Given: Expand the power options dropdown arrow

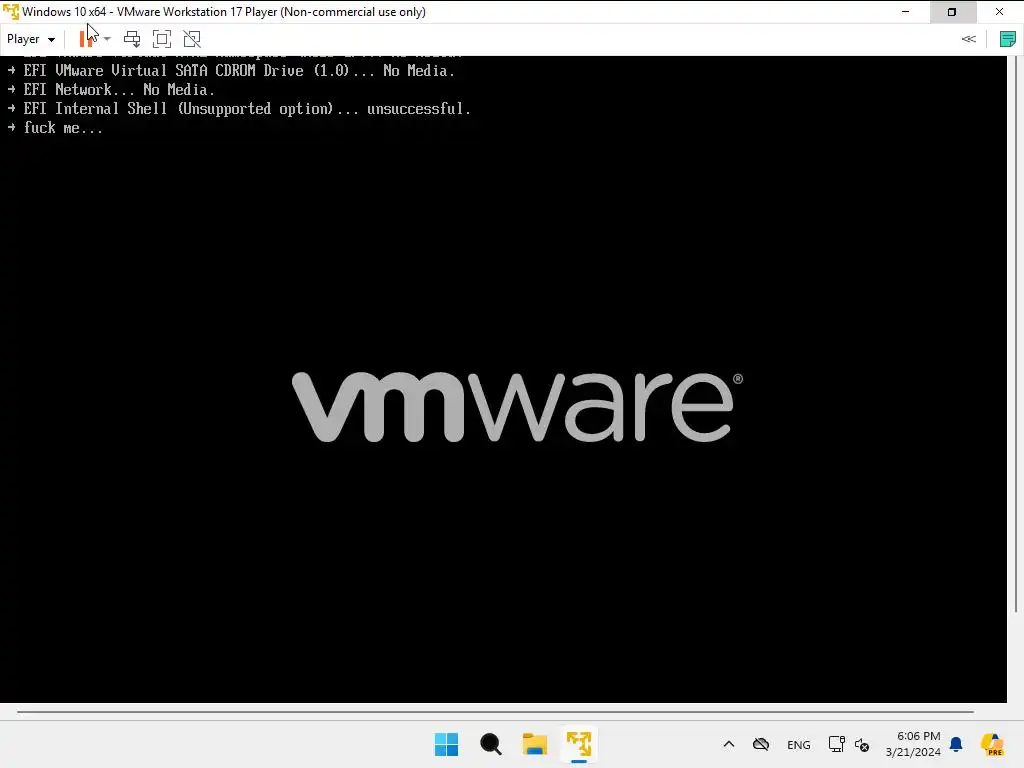Looking at the screenshot, I should coord(107,39).
